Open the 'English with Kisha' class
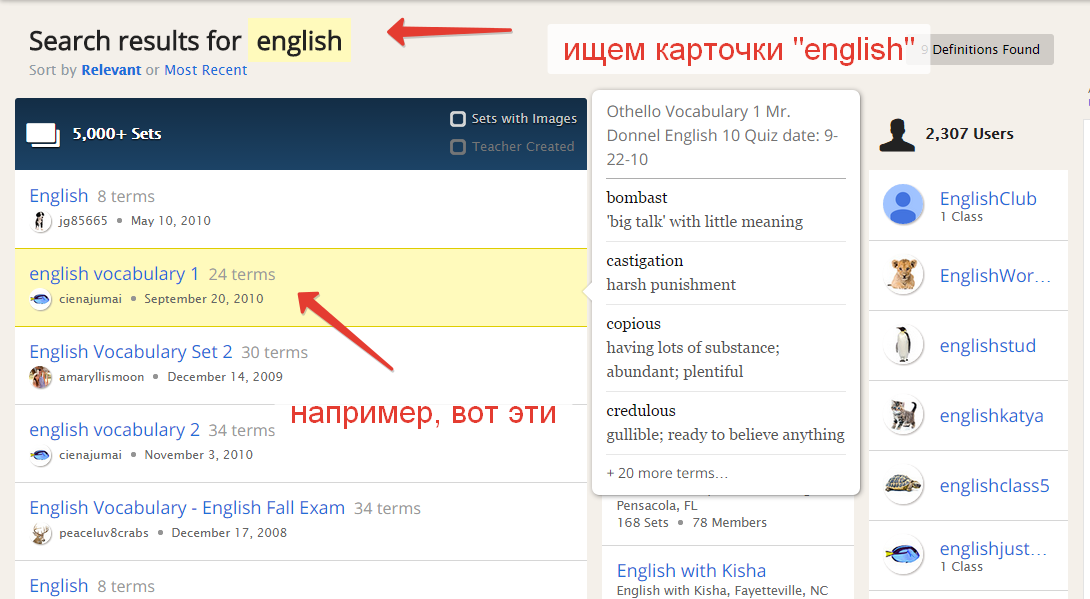 [691, 571]
